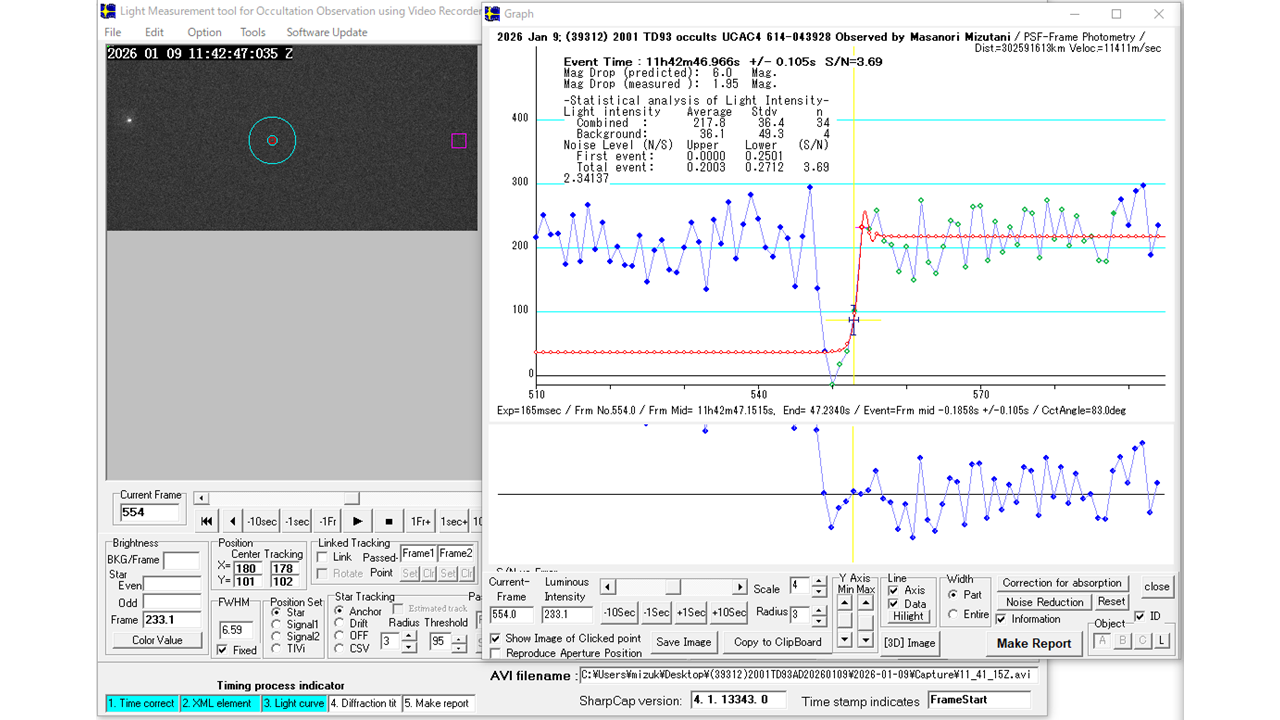Step back one frame with -1Fr
Screen dimensions: 1280x720
pyautogui.click(x=328, y=521)
